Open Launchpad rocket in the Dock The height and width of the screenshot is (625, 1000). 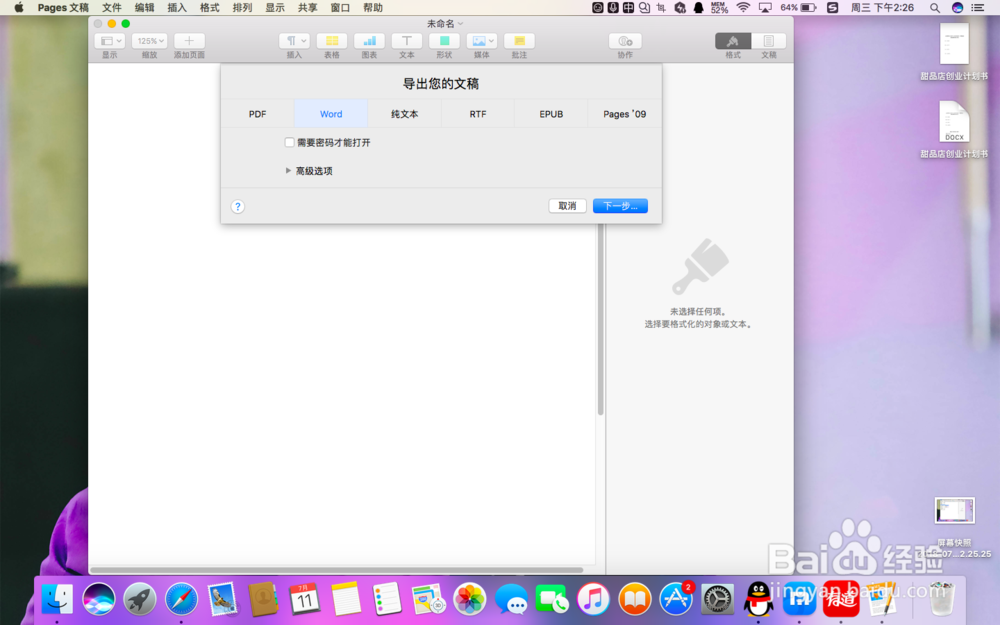pos(140,599)
